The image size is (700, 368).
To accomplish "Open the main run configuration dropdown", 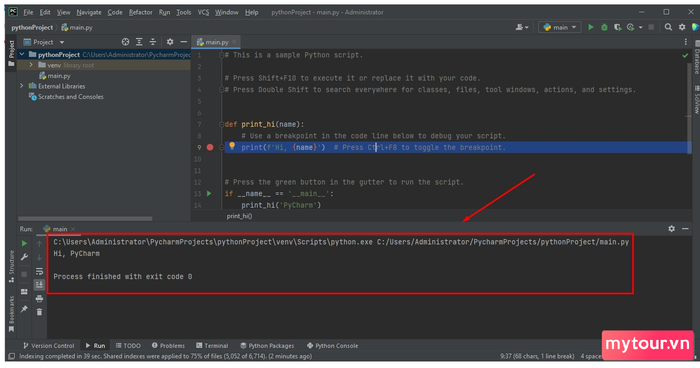I will (559, 27).
